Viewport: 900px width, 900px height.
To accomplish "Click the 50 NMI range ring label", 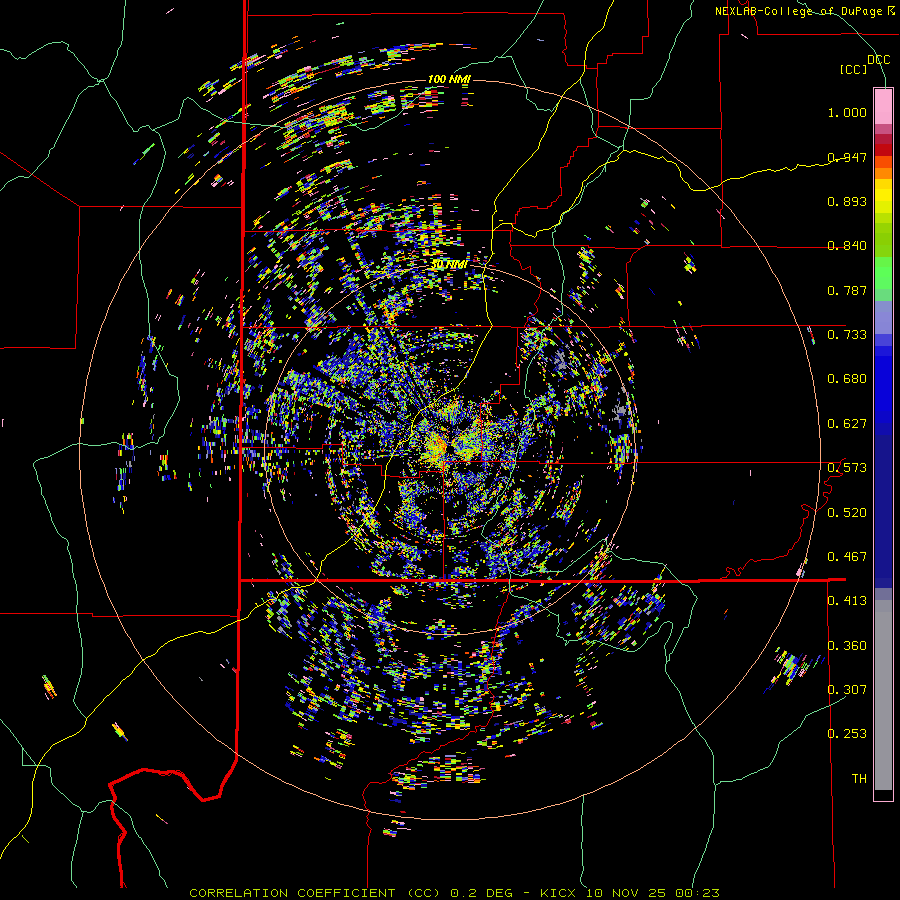I will 449,265.
